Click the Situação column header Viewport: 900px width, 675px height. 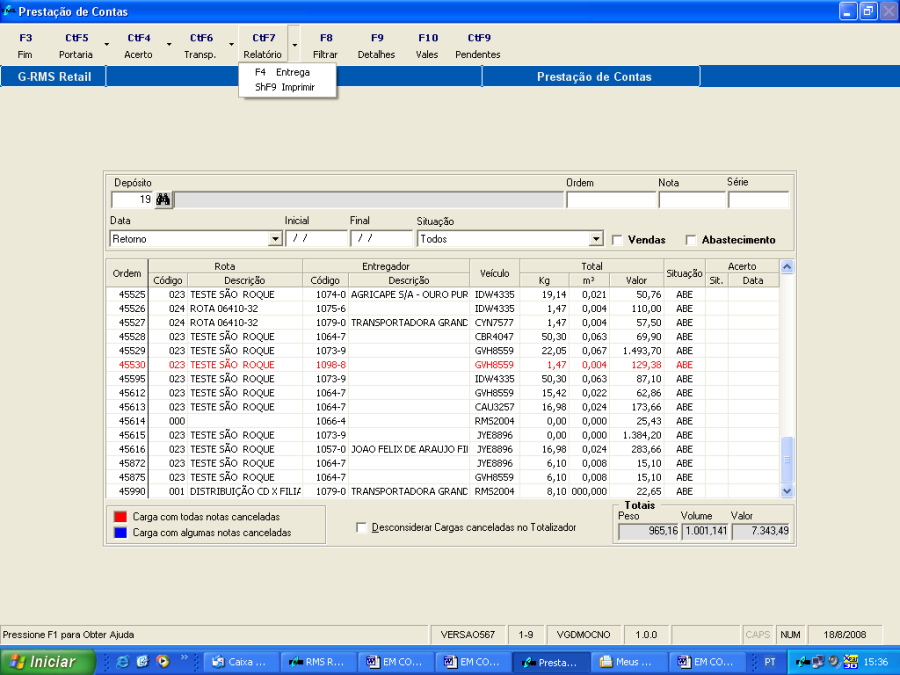pyautogui.click(x=684, y=273)
